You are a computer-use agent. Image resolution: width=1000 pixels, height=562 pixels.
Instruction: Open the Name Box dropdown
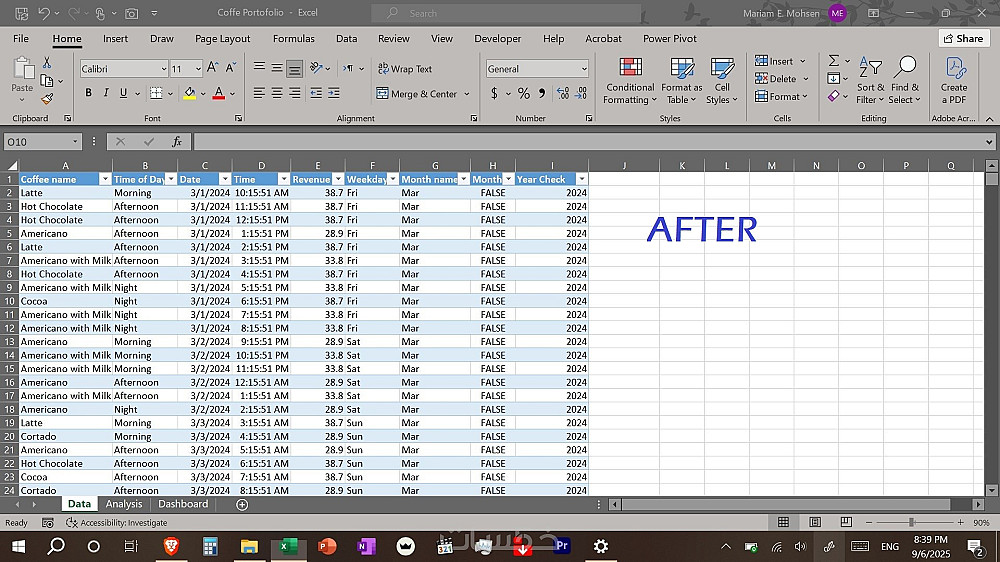[x=75, y=142]
